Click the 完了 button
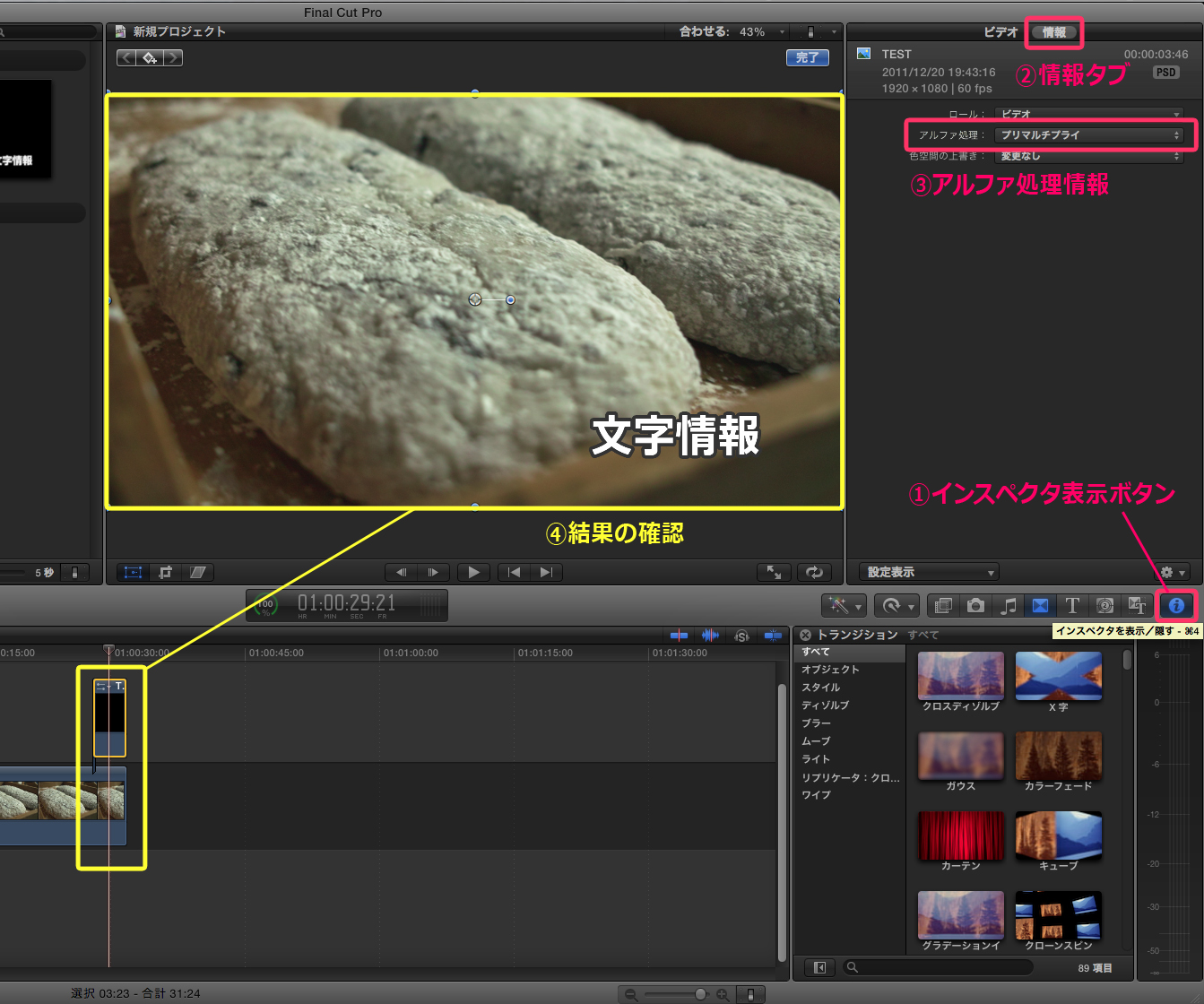Image resolution: width=1204 pixels, height=1004 pixels. [x=807, y=57]
